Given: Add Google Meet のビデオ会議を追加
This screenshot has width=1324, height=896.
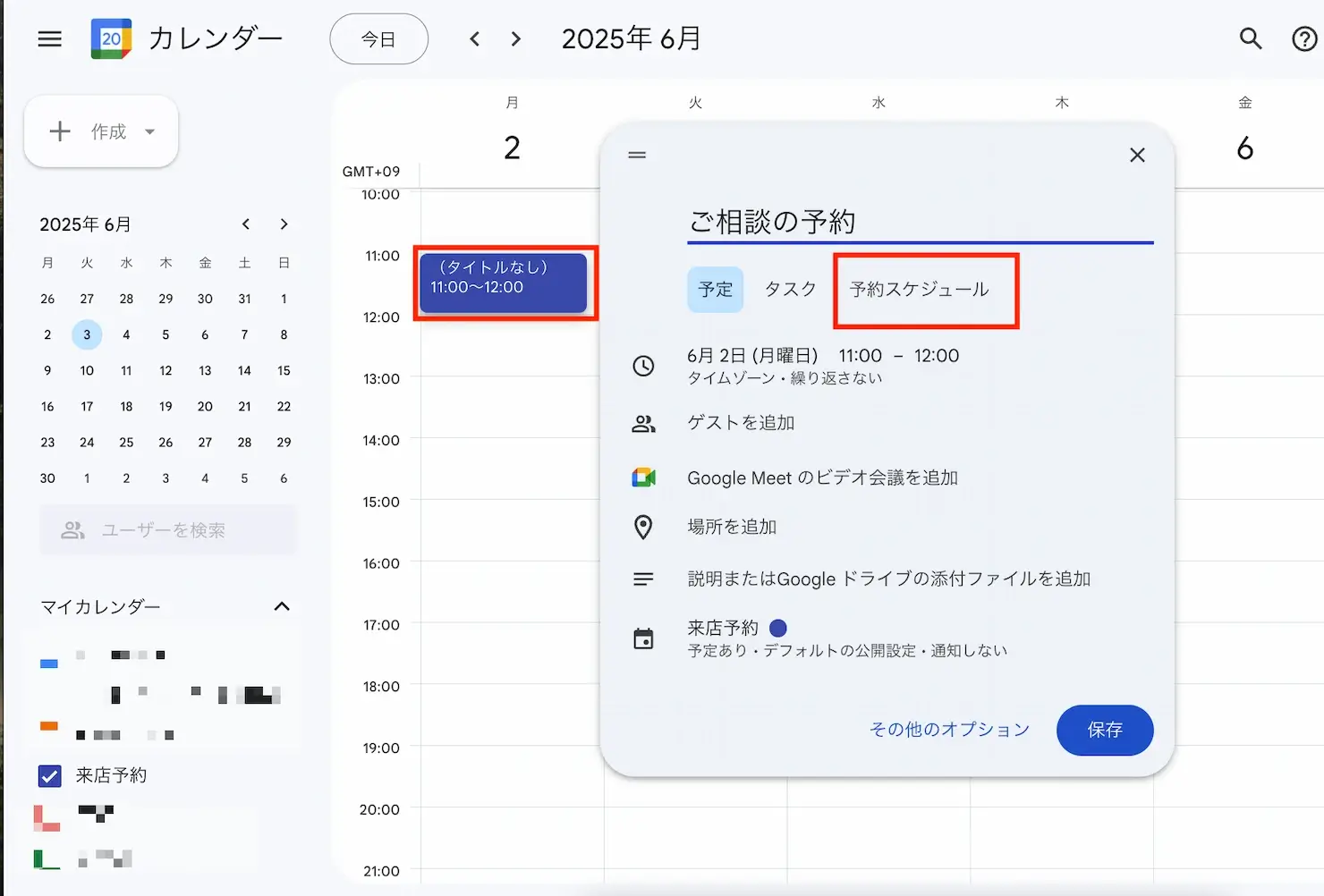Looking at the screenshot, I should pos(822,478).
